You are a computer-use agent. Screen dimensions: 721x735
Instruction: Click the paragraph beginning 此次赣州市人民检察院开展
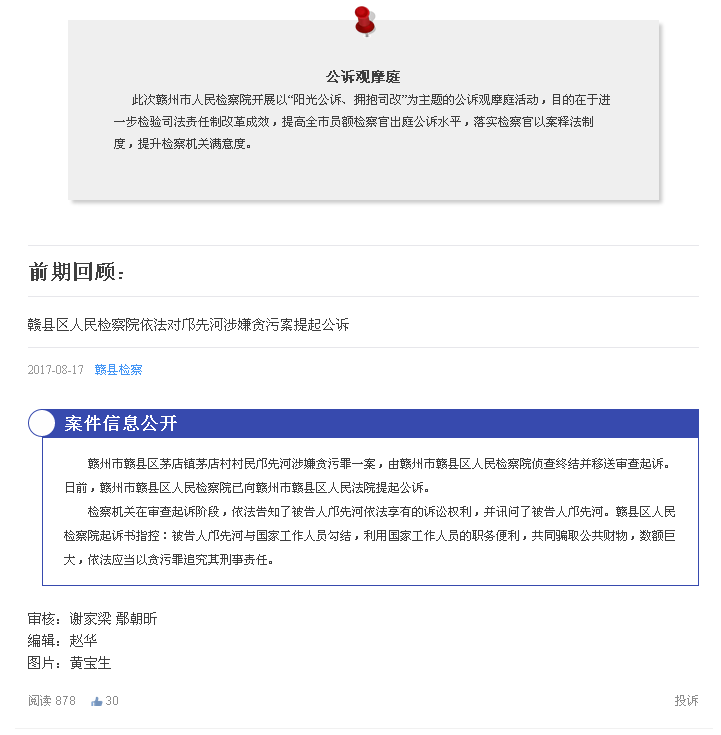click(x=361, y=122)
